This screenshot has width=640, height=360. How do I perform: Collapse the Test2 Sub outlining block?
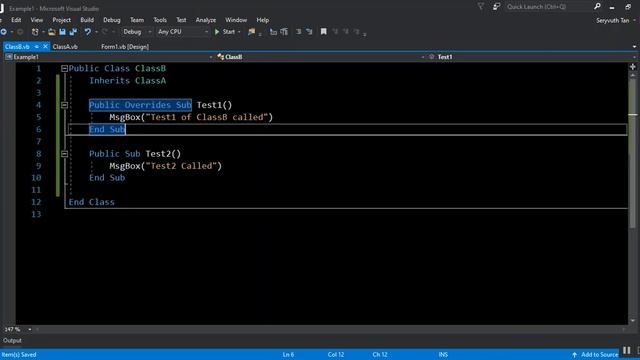coord(64,154)
